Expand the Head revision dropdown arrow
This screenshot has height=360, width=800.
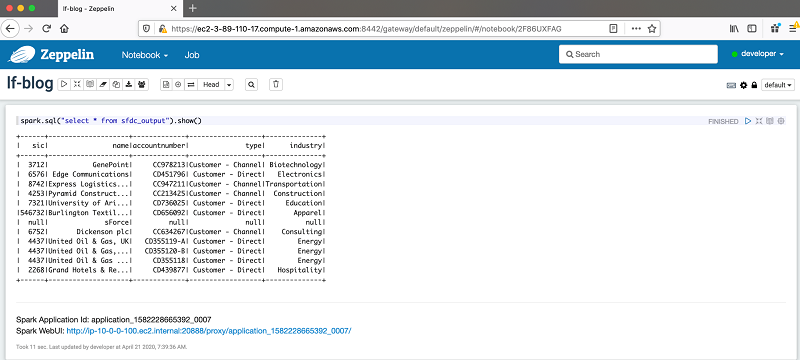click(x=229, y=85)
